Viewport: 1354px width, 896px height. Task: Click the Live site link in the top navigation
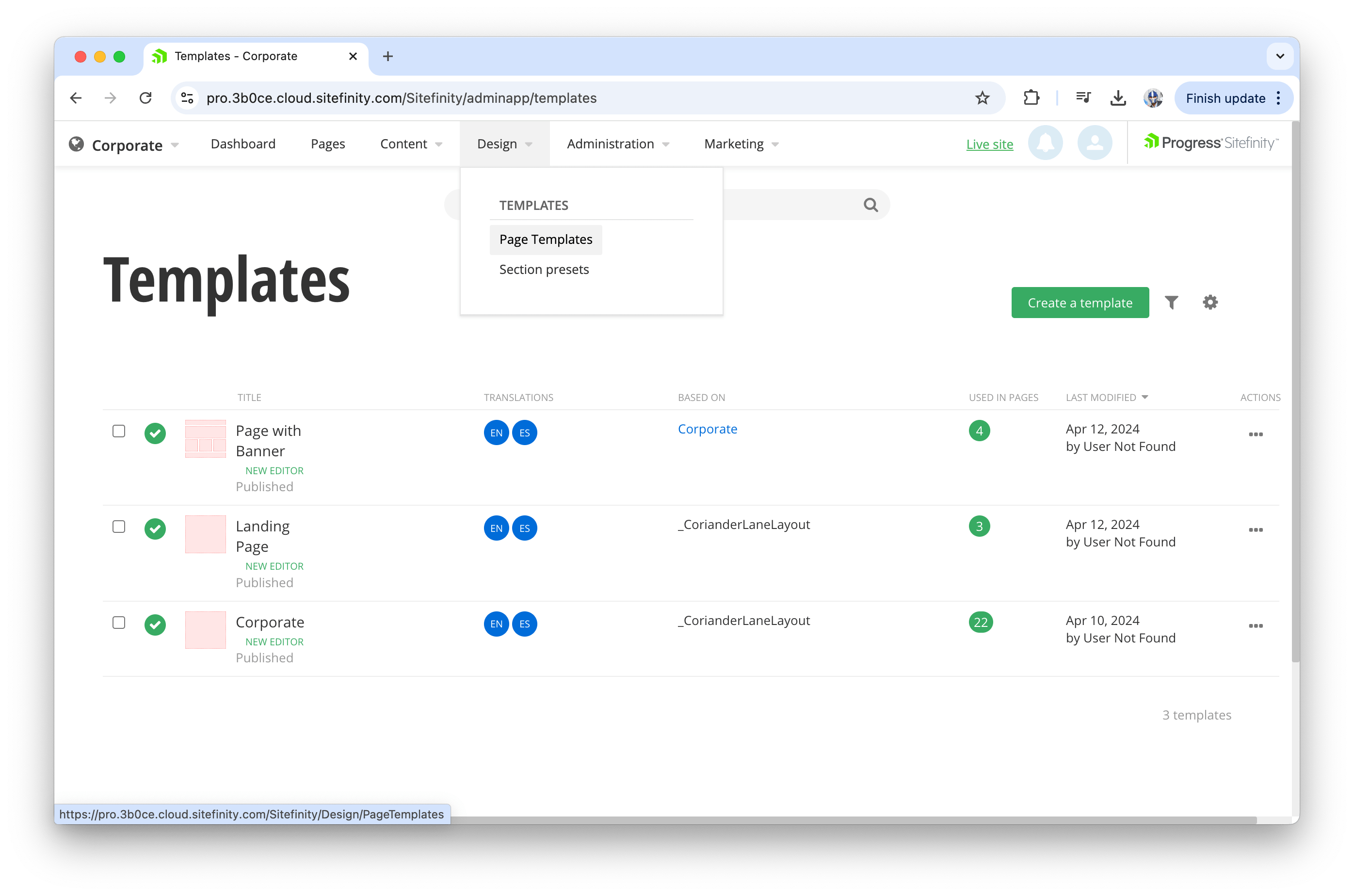(989, 143)
